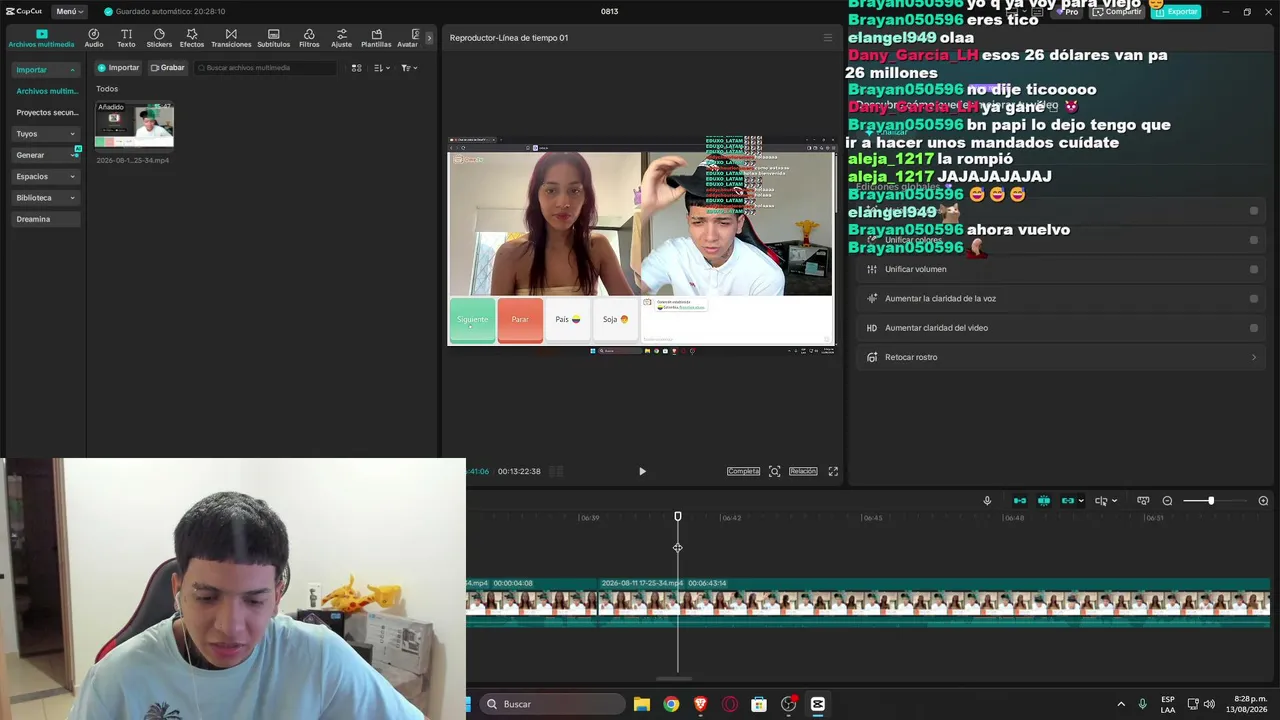The height and width of the screenshot is (720, 1280).
Task: Expand the Biblioteca sidebar section
Action: (x=46, y=198)
